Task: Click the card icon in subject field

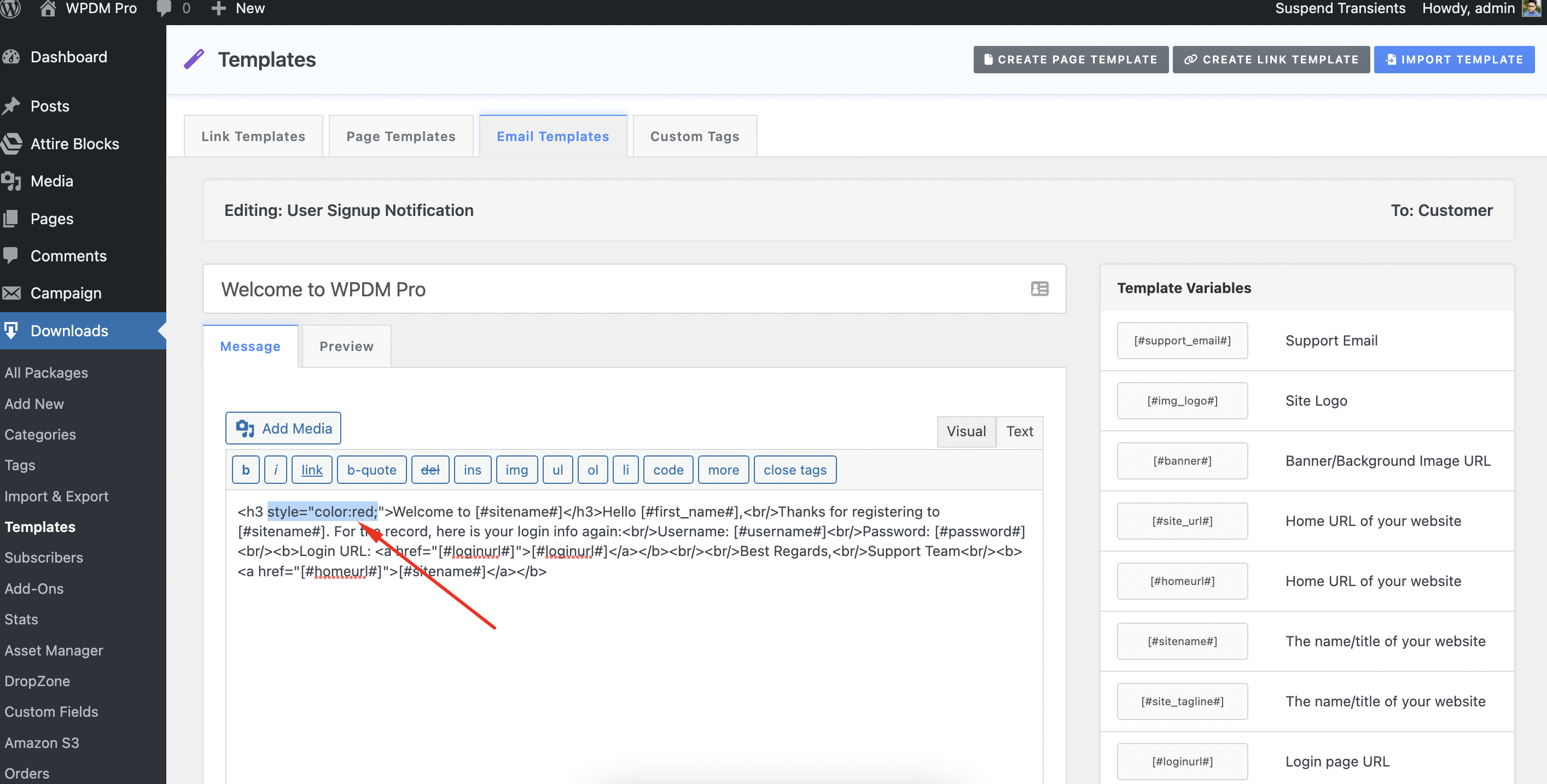Action: point(1039,289)
